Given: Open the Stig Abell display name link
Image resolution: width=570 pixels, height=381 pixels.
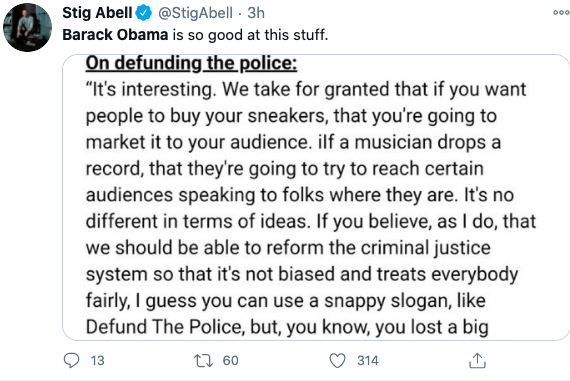Looking at the screenshot, I should (x=97, y=13).
